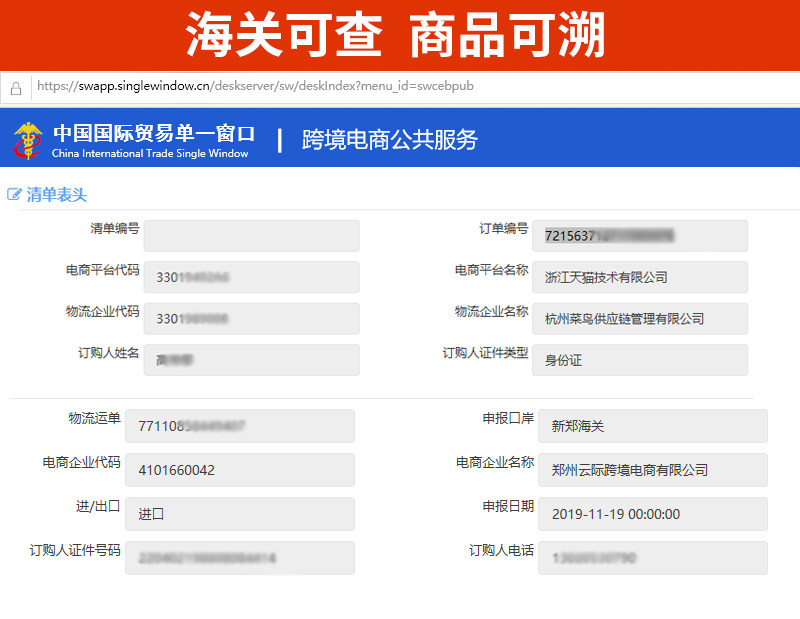Click the edit icon beside 清单表头
Image resolution: width=800 pixels, height=619 pixels.
click(14, 194)
